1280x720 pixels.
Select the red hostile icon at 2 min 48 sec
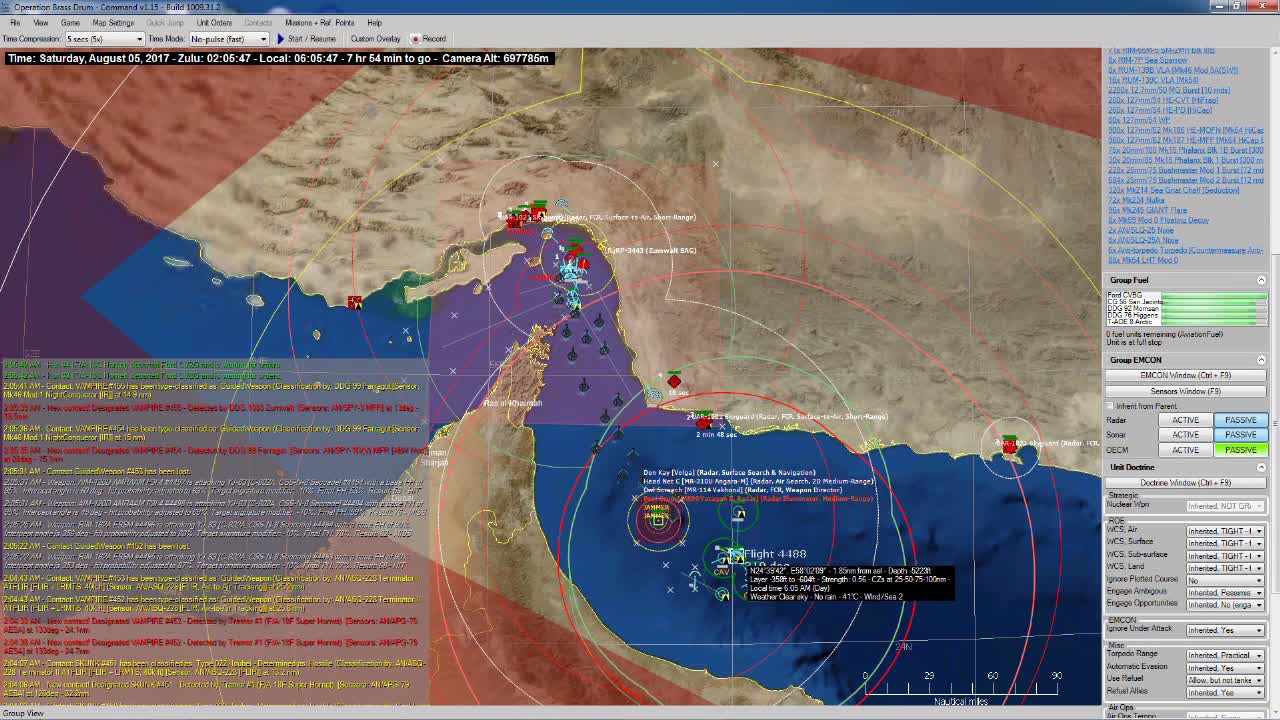[703, 423]
